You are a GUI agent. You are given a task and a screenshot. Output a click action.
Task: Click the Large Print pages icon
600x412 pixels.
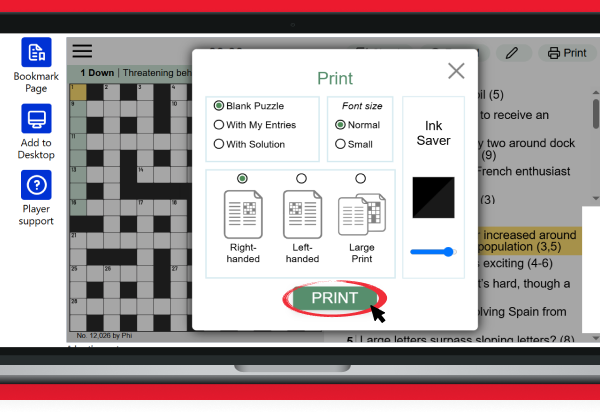(362, 214)
